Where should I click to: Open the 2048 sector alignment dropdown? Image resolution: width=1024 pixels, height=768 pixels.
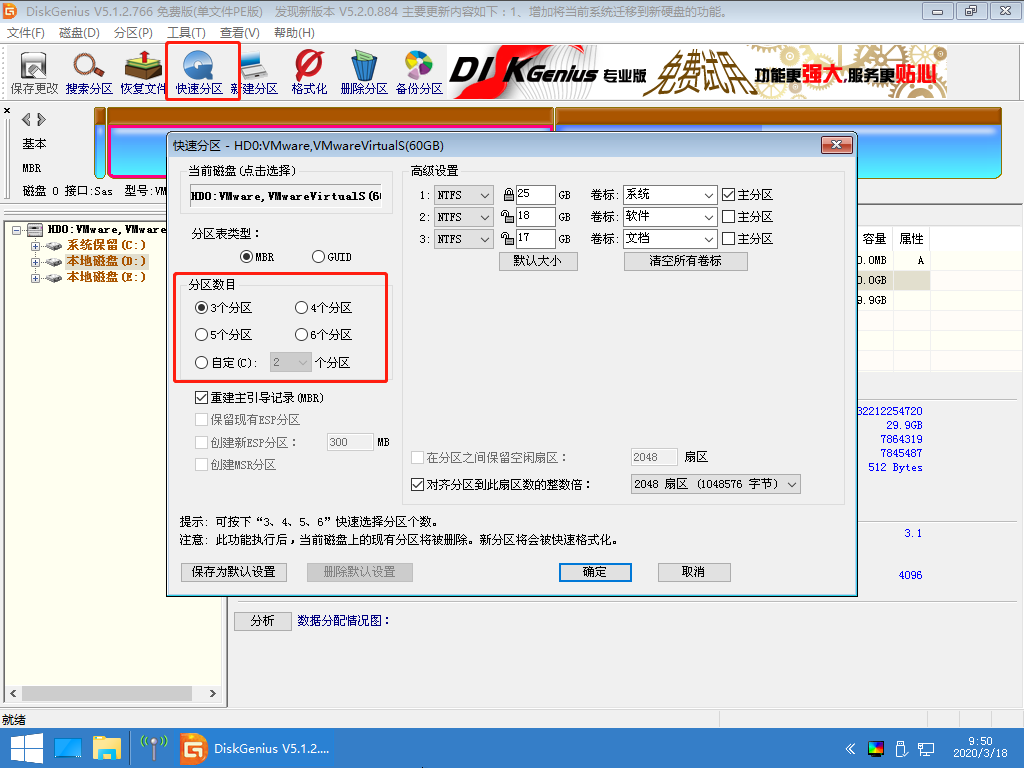point(716,485)
